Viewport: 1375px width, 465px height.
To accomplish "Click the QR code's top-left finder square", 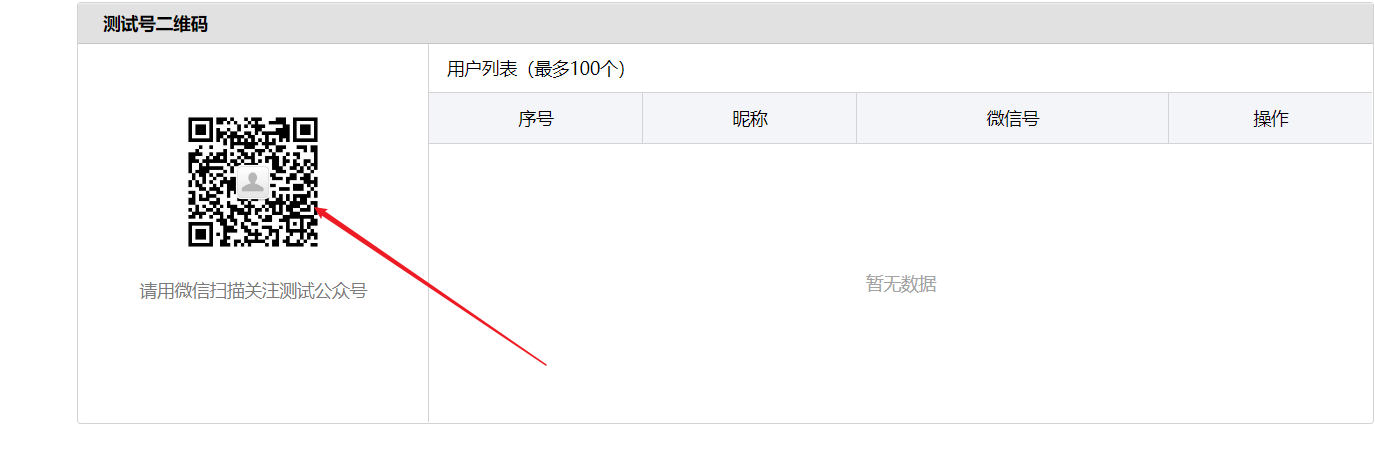I will (201, 130).
